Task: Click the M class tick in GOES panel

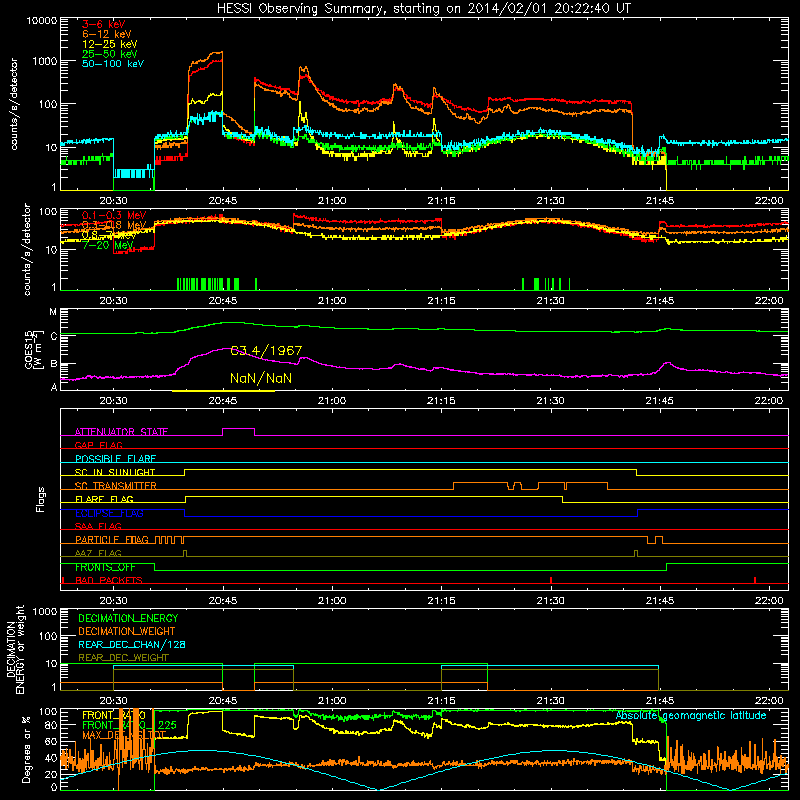Action: pos(53,312)
